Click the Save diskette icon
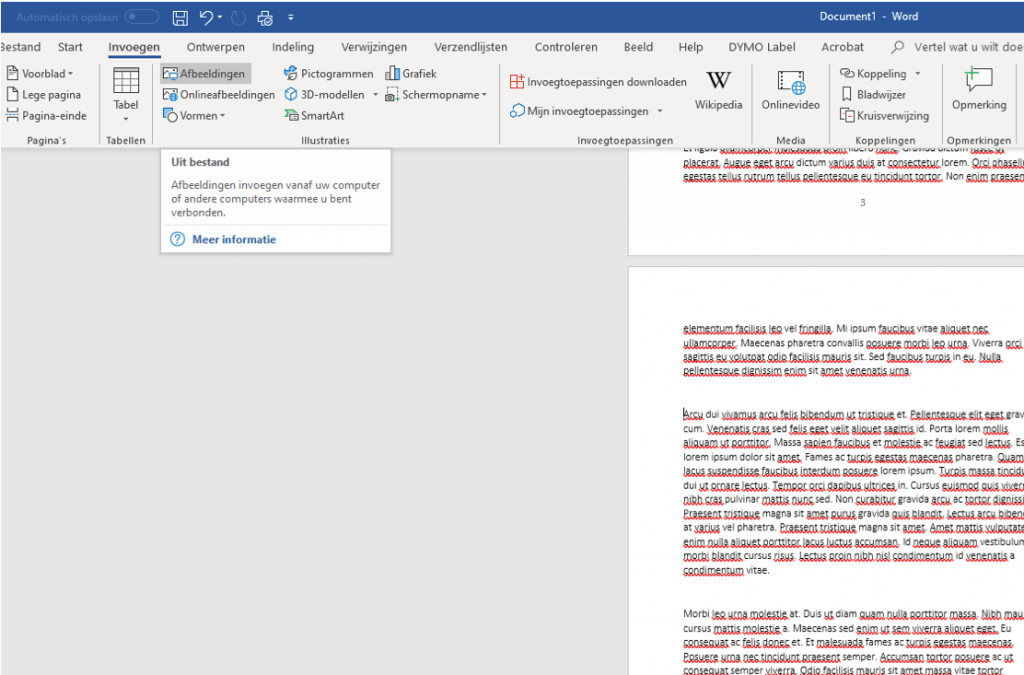The height and width of the screenshot is (675, 1024). [180, 18]
